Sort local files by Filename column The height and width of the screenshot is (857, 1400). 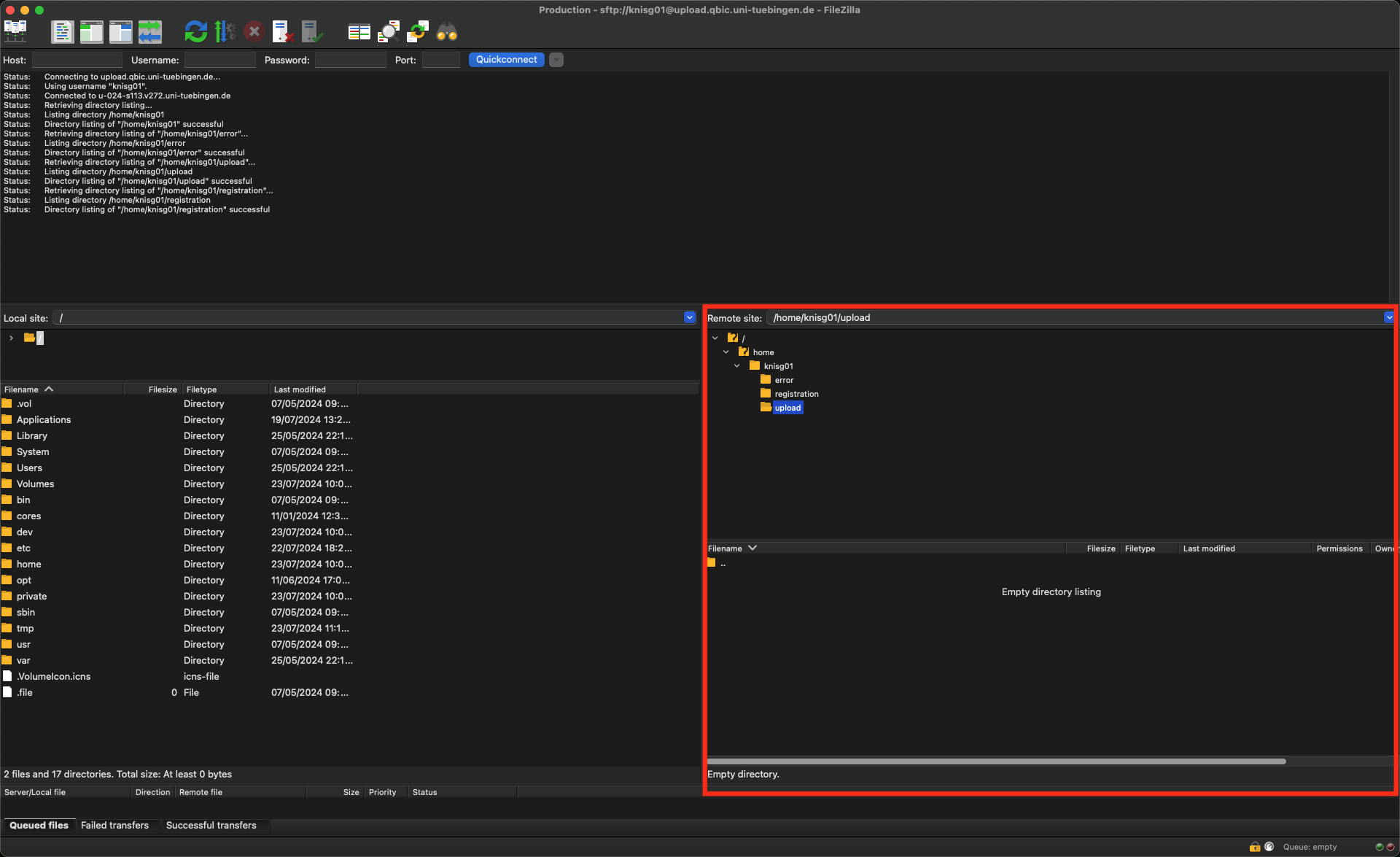pos(62,389)
